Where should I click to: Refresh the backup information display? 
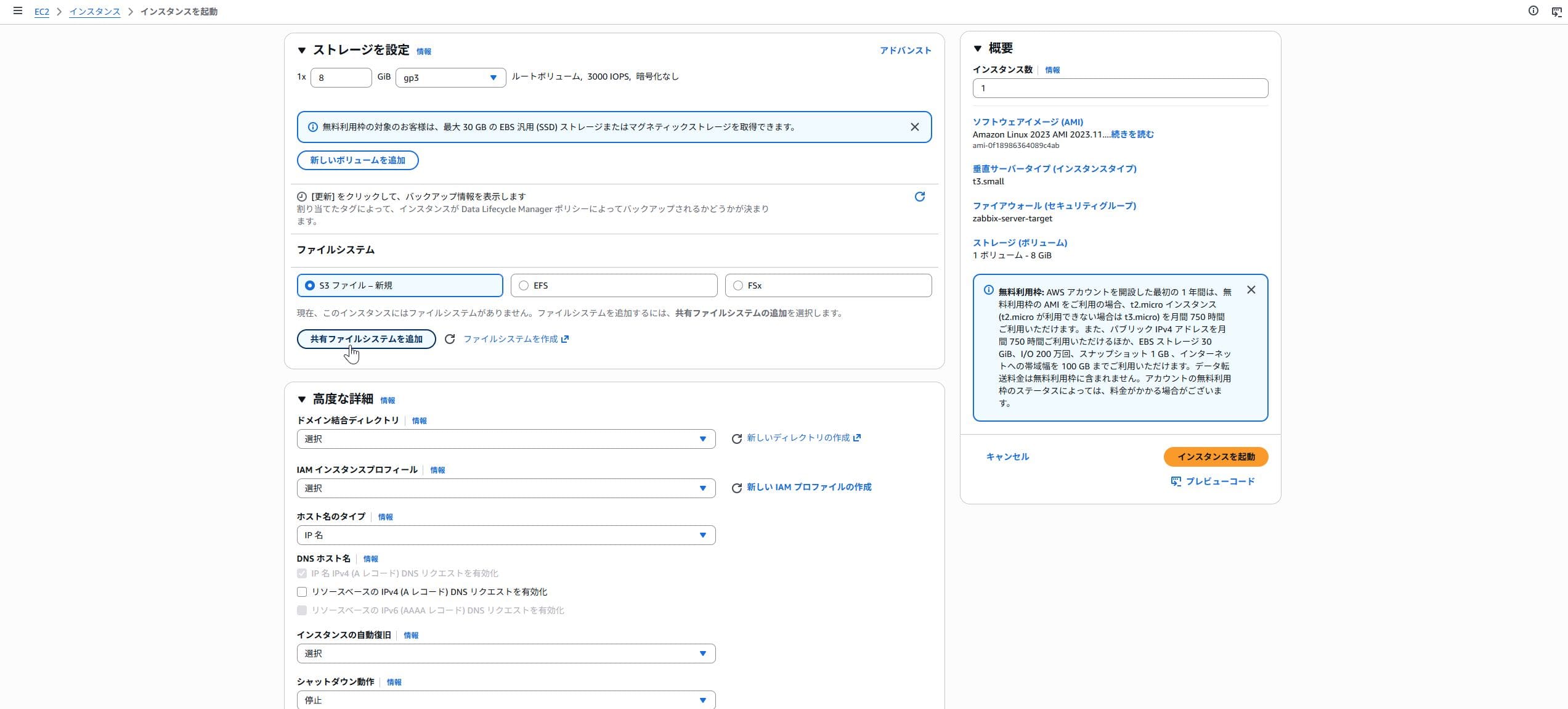tap(919, 197)
